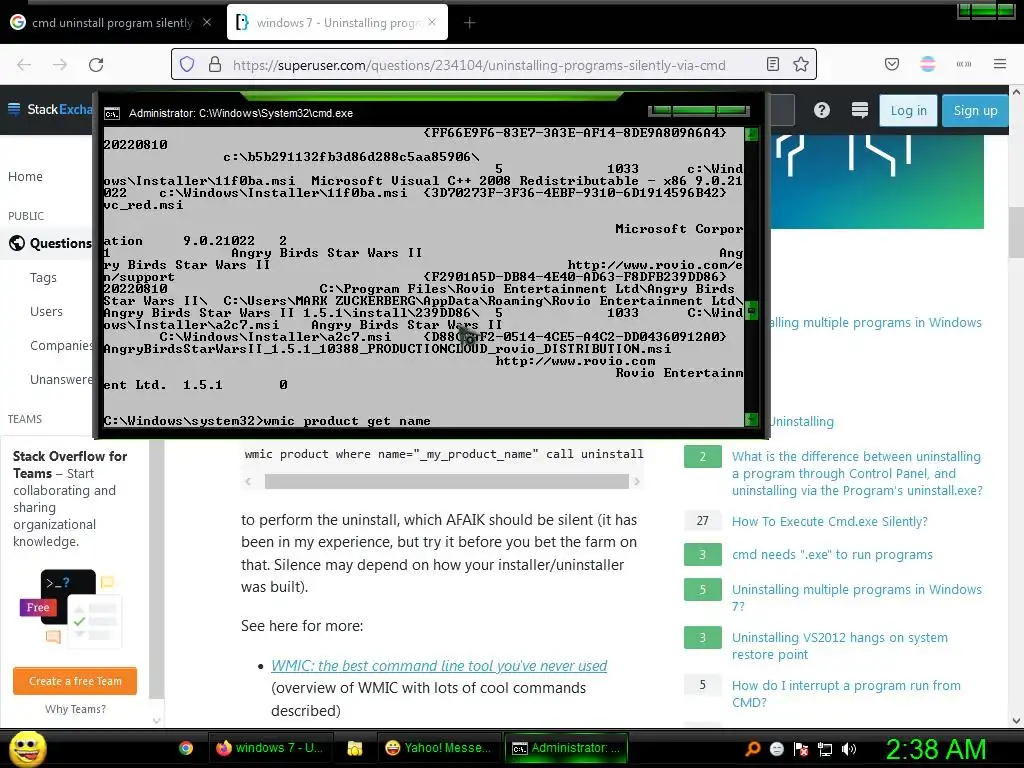Close the 'windows 7 - Uninstalling' tab
This screenshot has height=768, width=1024.
(432, 22)
